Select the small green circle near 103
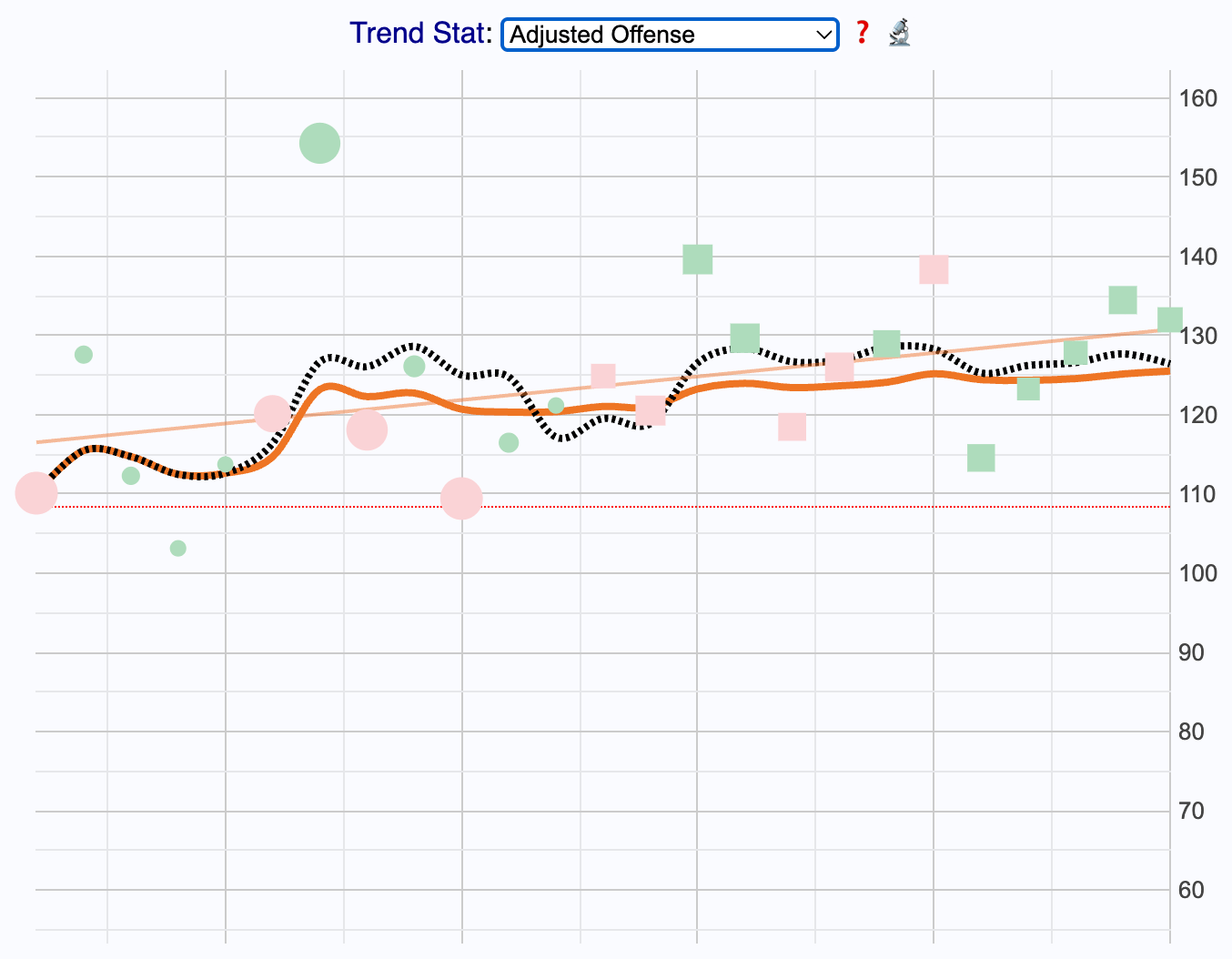1232x959 pixels. (178, 548)
